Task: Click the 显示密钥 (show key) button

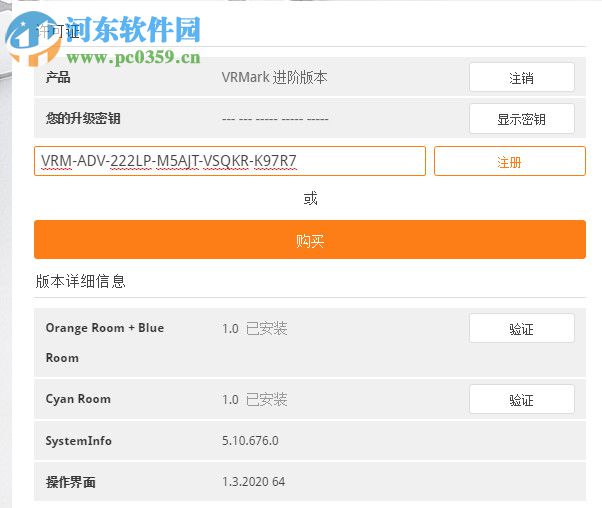Action: (521, 119)
